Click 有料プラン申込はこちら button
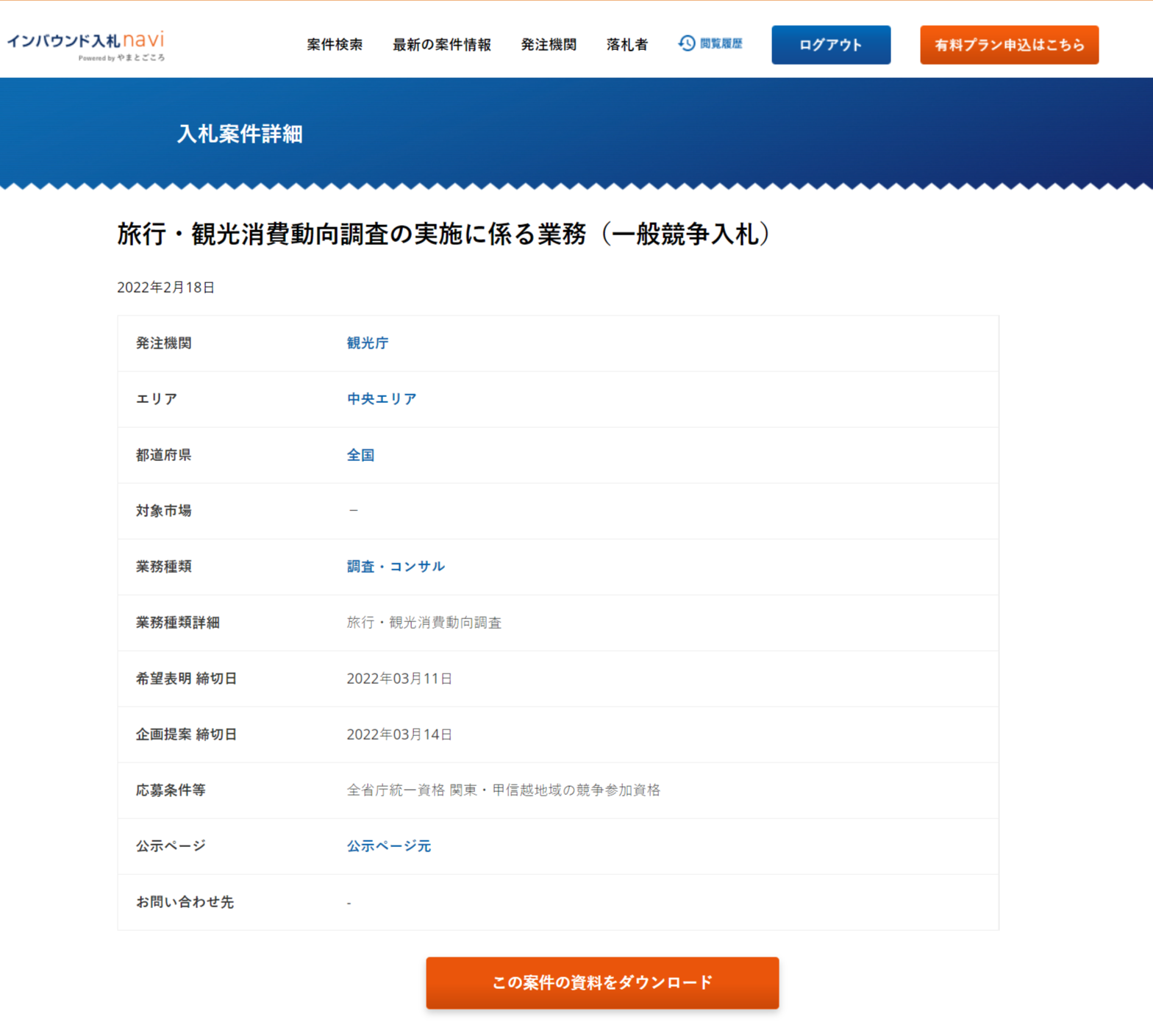Image resolution: width=1153 pixels, height=1036 pixels. (1009, 45)
